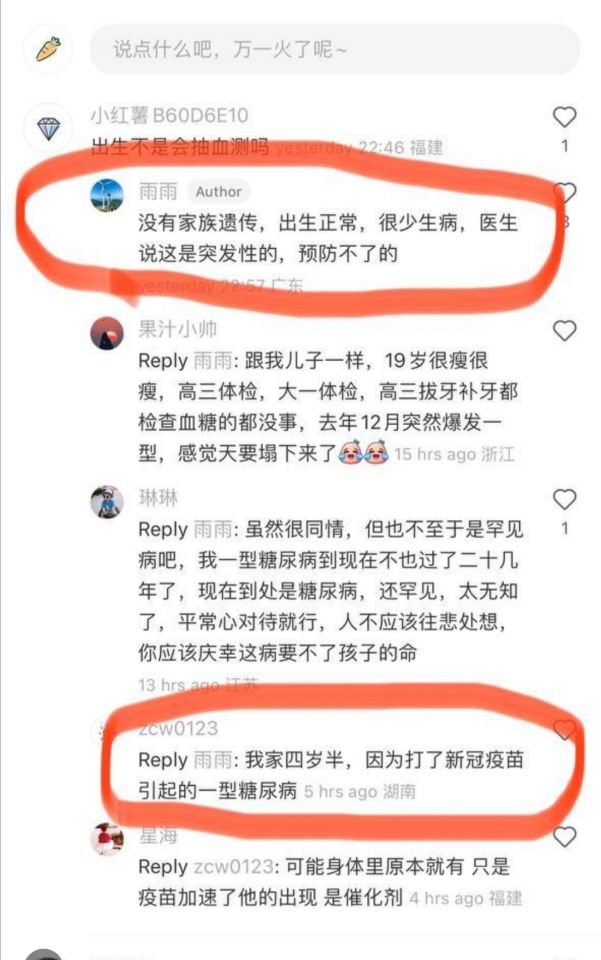The width and height of the screenshot is (601, 960).
Task: Tap the heart on 琳琳's reply
Action: [x=564, y=500]
